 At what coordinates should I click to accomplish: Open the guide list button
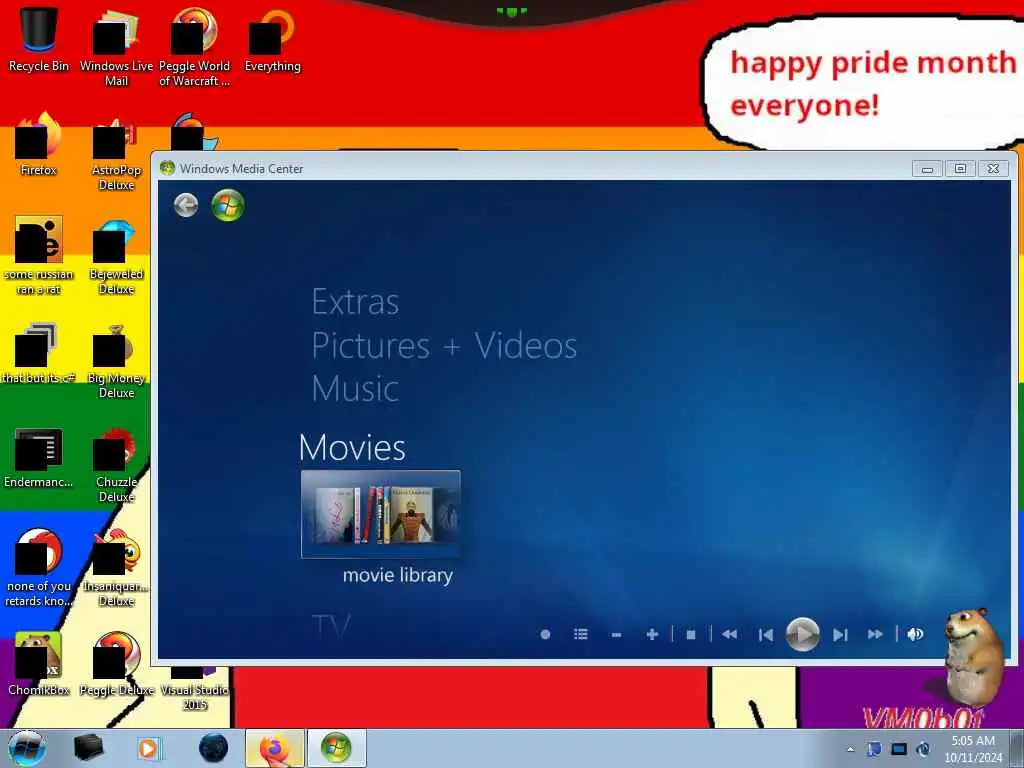(x=581, y=634)
